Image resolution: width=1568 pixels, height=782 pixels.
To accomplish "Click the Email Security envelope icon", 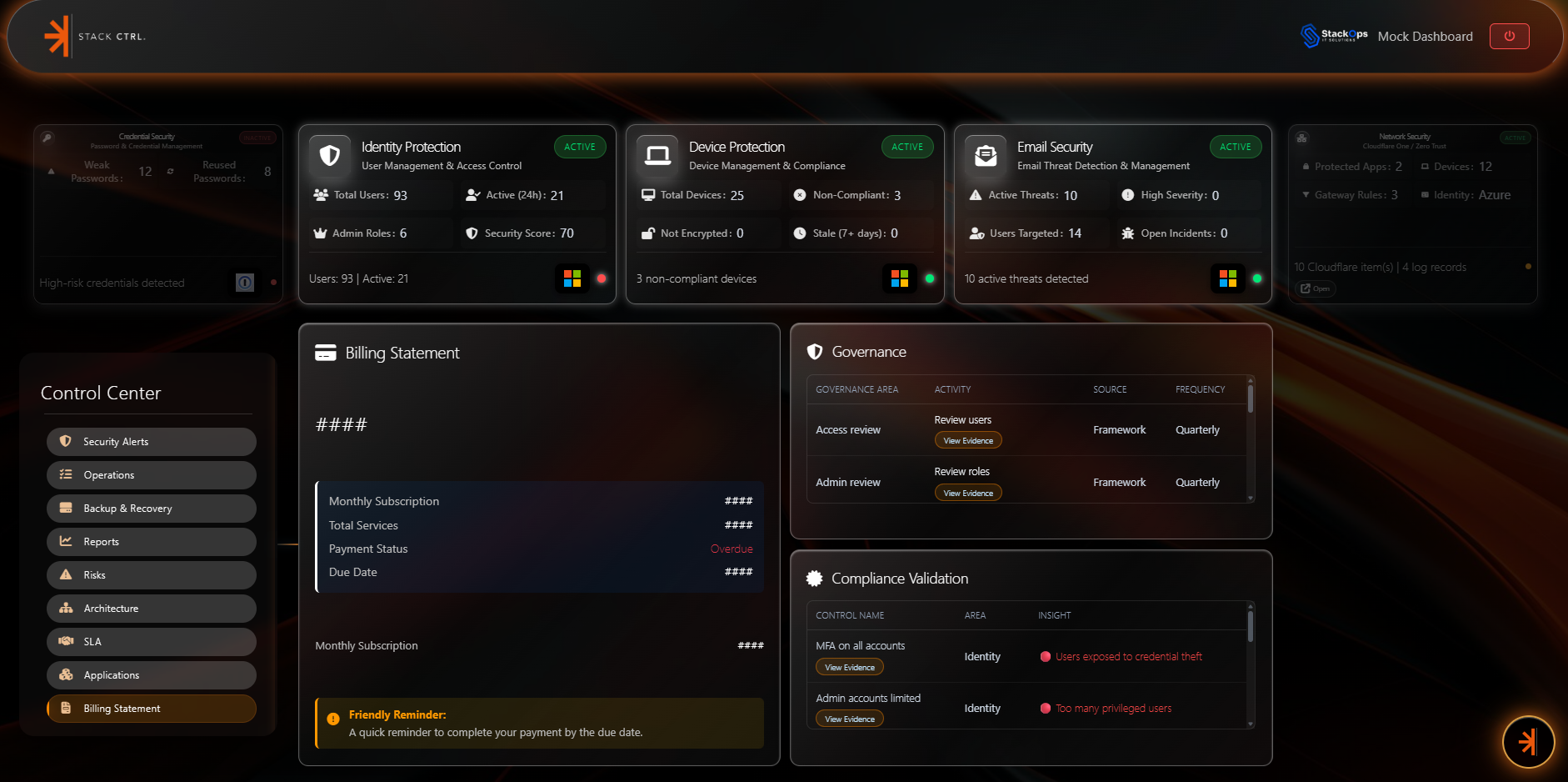I will tap(986, 155).
